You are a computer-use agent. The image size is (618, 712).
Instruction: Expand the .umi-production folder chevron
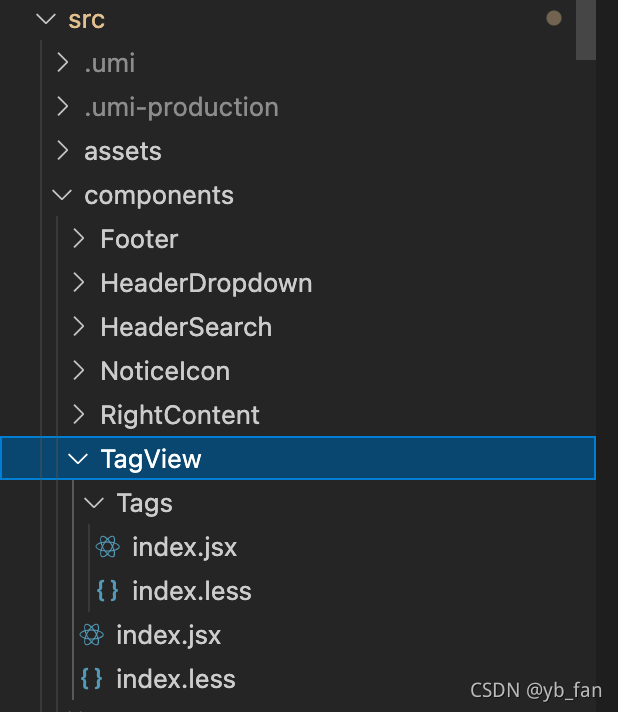(x=62, y=107)
